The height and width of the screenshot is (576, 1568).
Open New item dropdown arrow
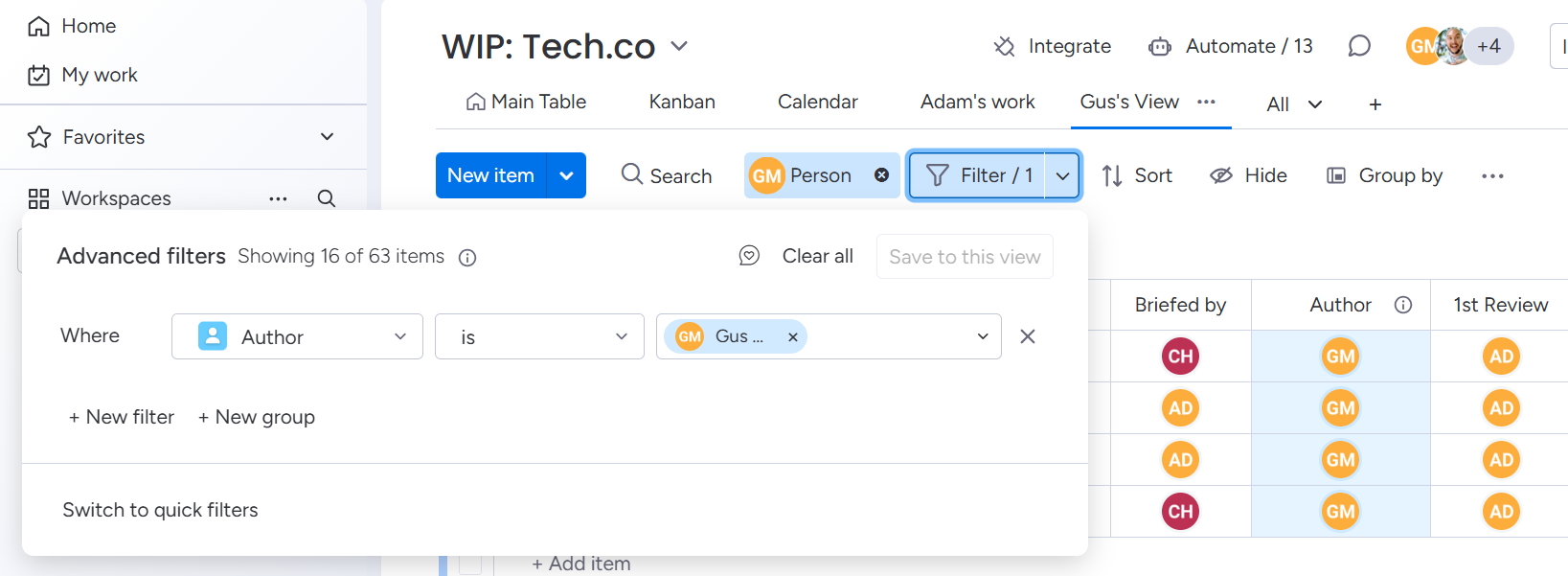(566, 175)
